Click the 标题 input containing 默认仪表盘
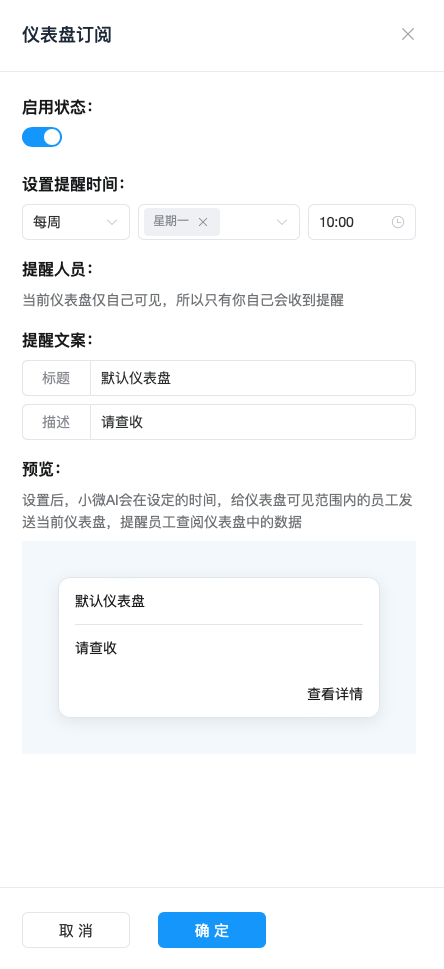The height and width of the screenshot is (969, 444). [253, 378]
